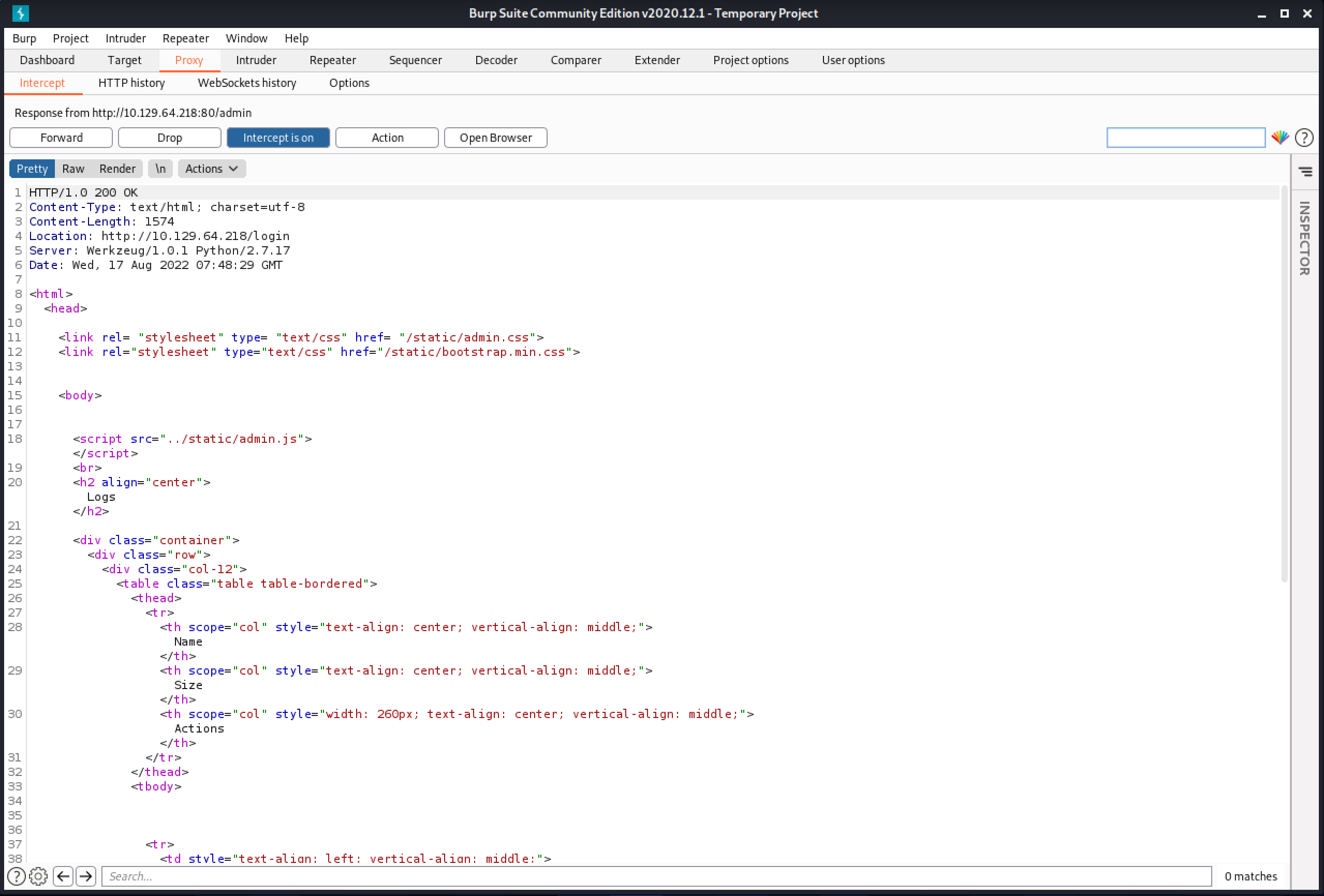
Task: Focus the top-right filter input field
Action: click(1186, 138)
